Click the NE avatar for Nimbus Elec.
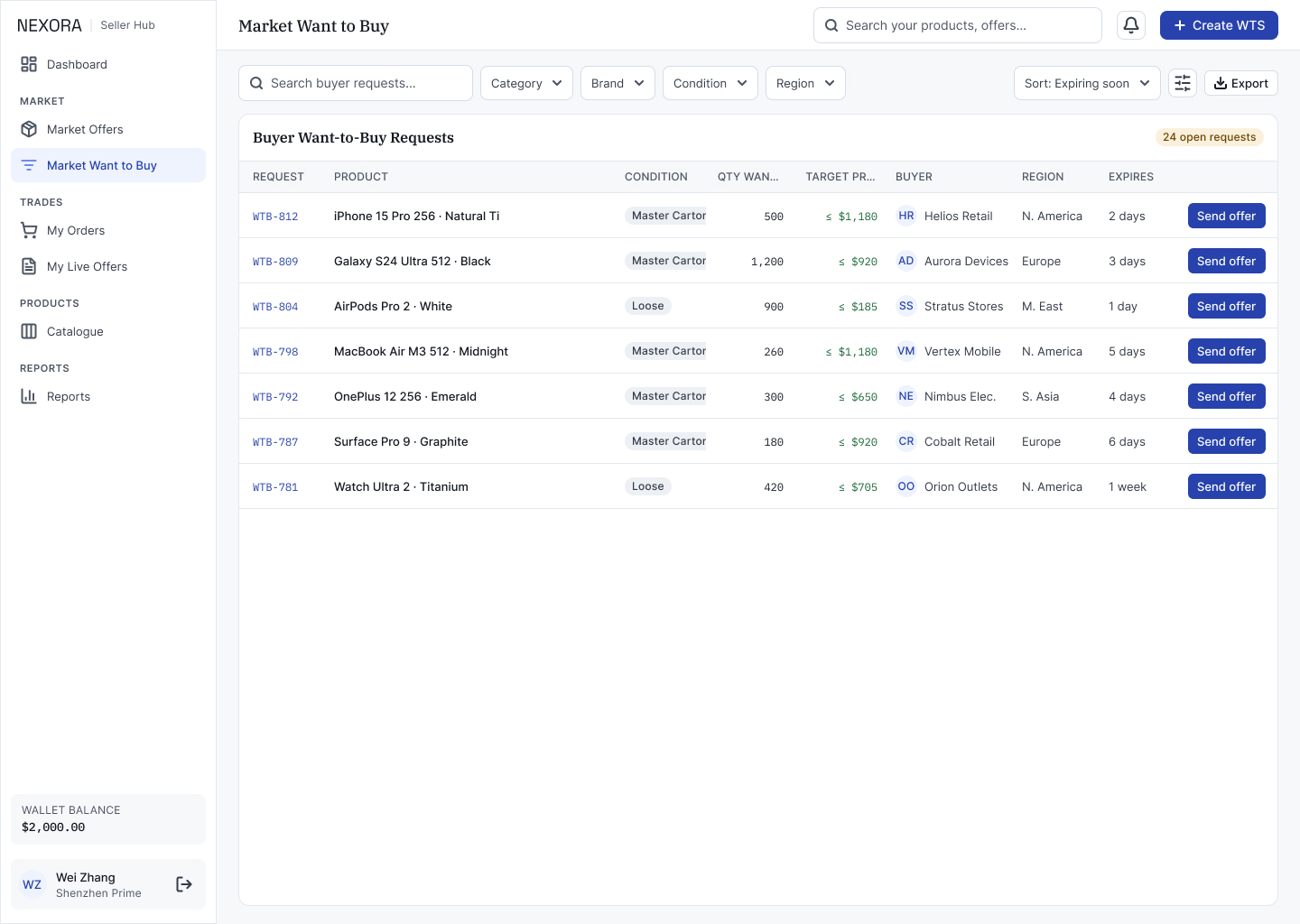 coord(906,396)
